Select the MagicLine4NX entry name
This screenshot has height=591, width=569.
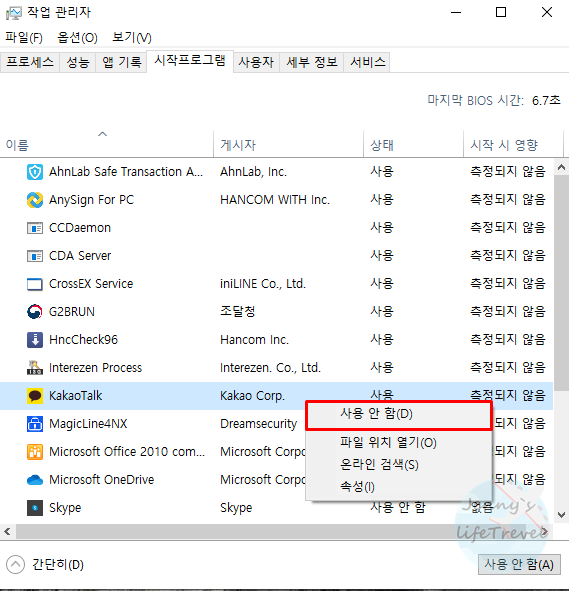tap(88, 424)
